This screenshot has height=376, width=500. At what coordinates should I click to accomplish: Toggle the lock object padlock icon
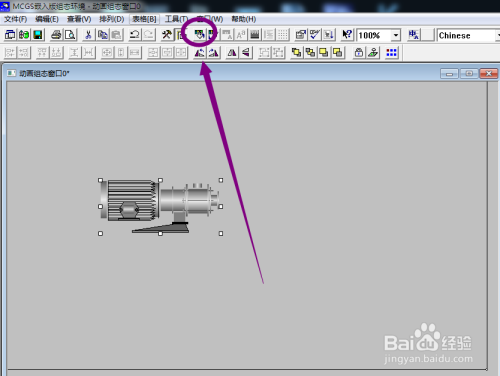(359, 52)
